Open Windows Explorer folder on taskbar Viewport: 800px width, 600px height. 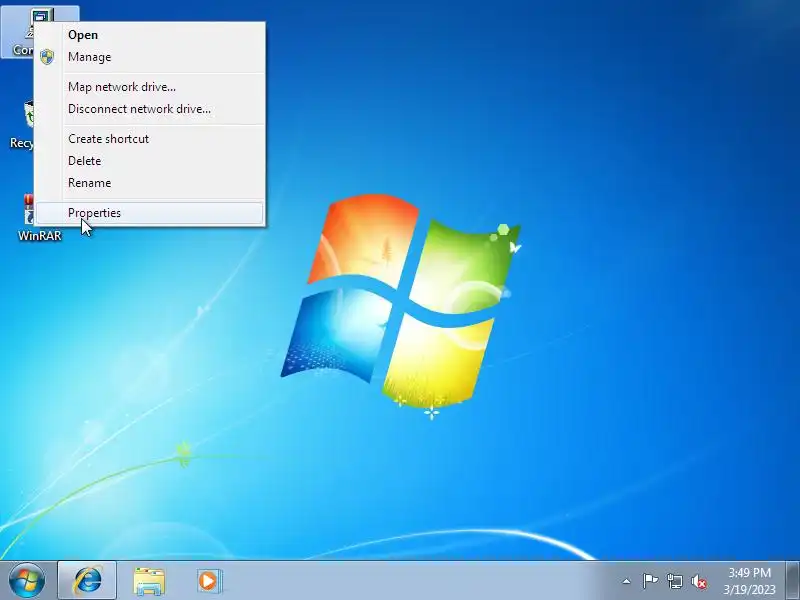(x=149, y=581)
